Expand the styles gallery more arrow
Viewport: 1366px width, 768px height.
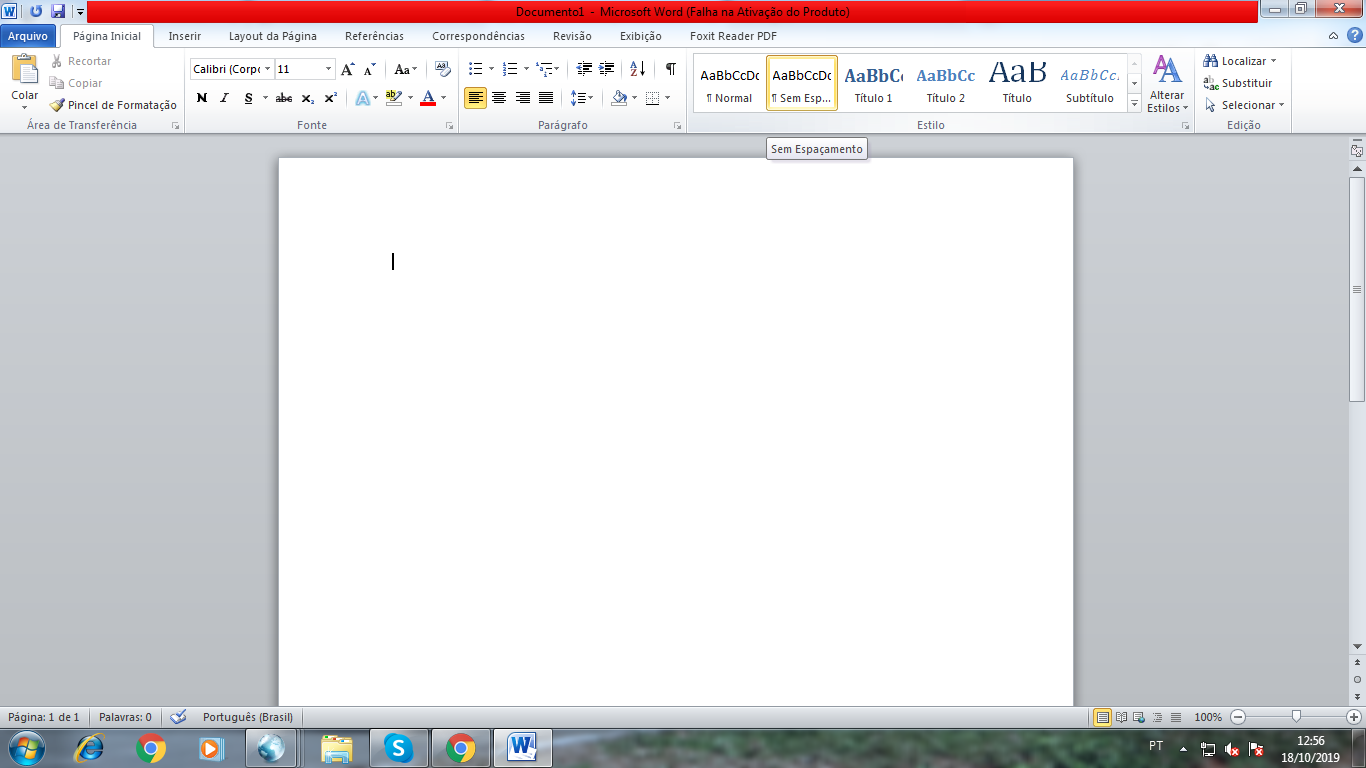point(1134,103)
